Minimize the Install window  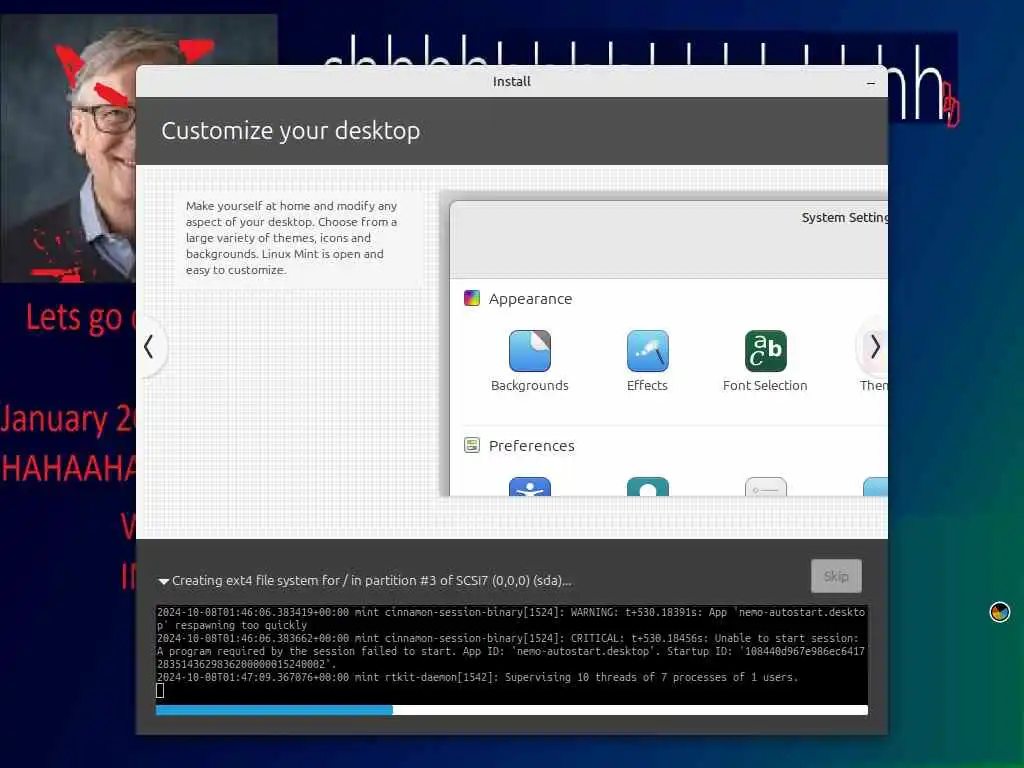coord(871,83)
